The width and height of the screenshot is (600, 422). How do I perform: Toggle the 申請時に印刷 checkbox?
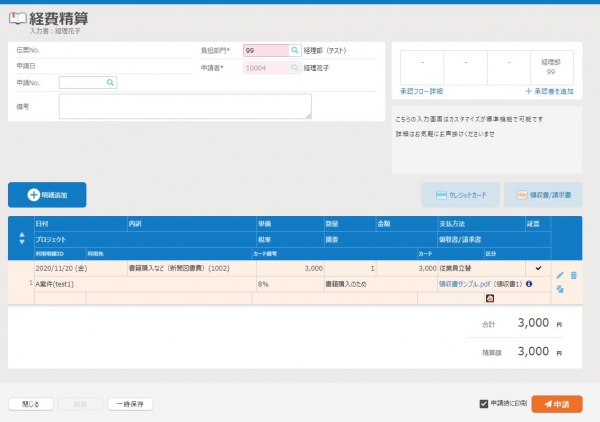484,404
